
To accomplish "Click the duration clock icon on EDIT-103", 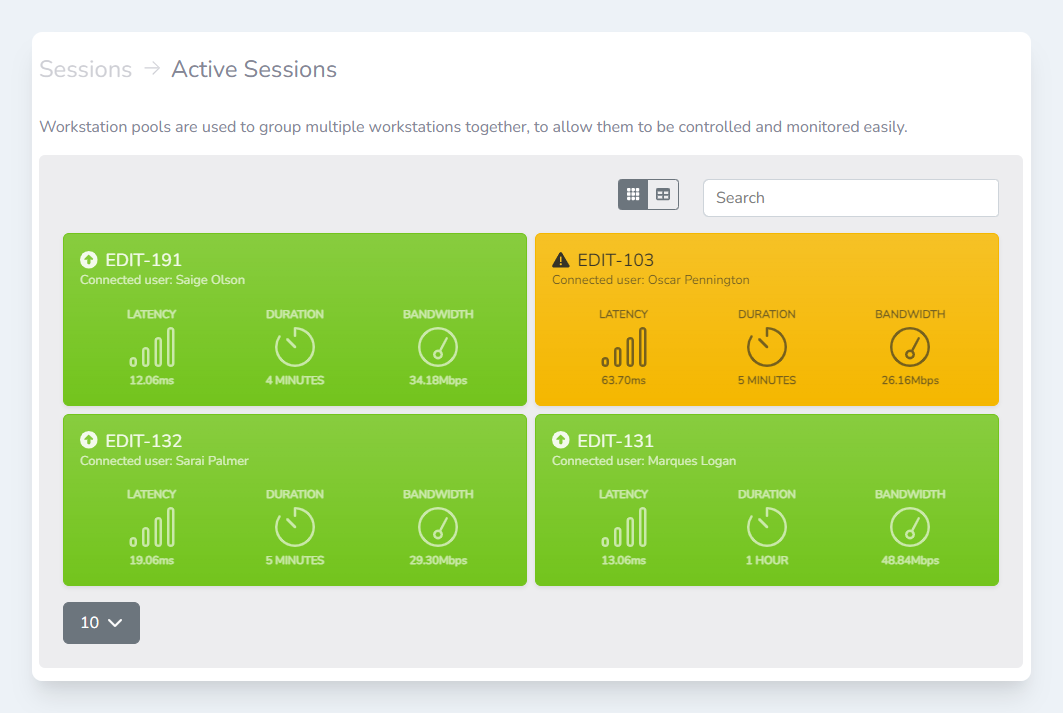I will click(x=767, y=347).
